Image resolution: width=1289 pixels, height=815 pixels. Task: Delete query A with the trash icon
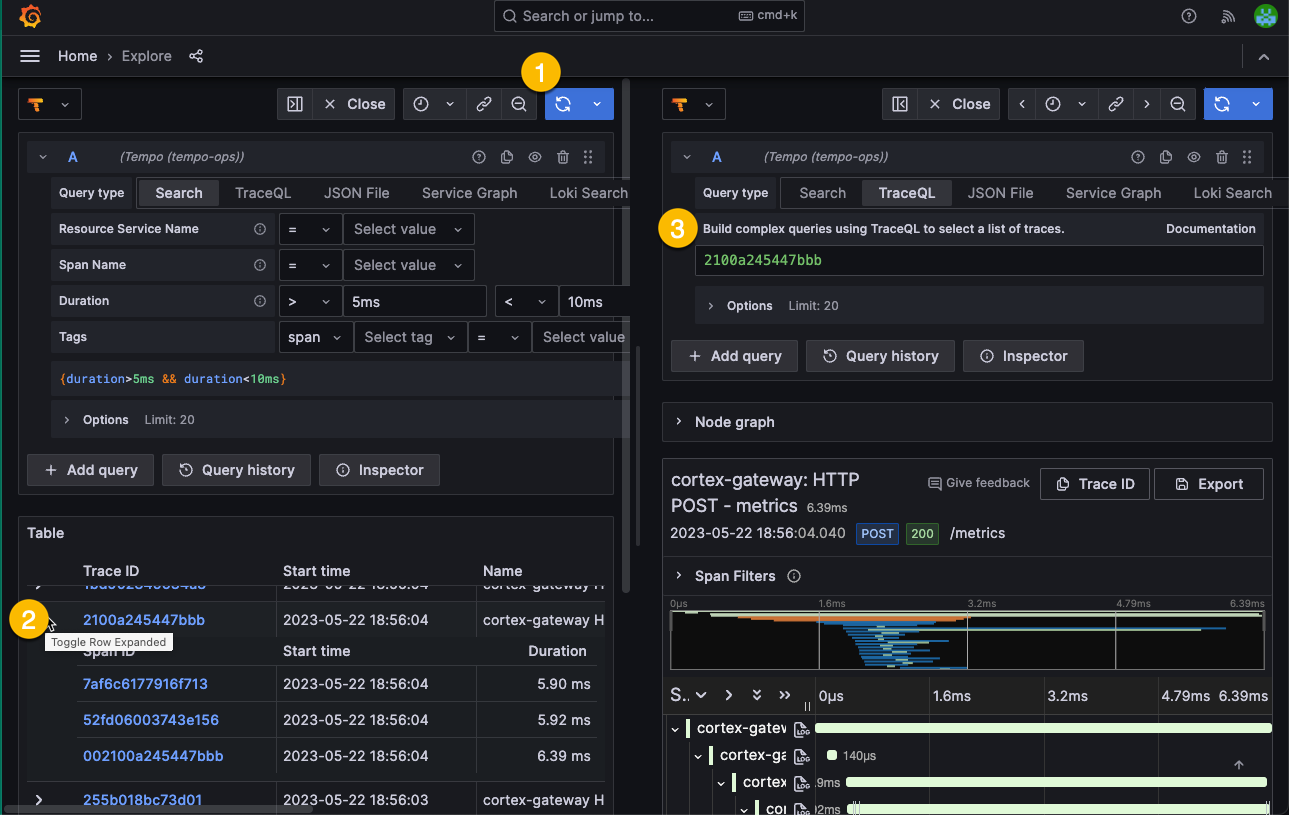pos(562,157)
